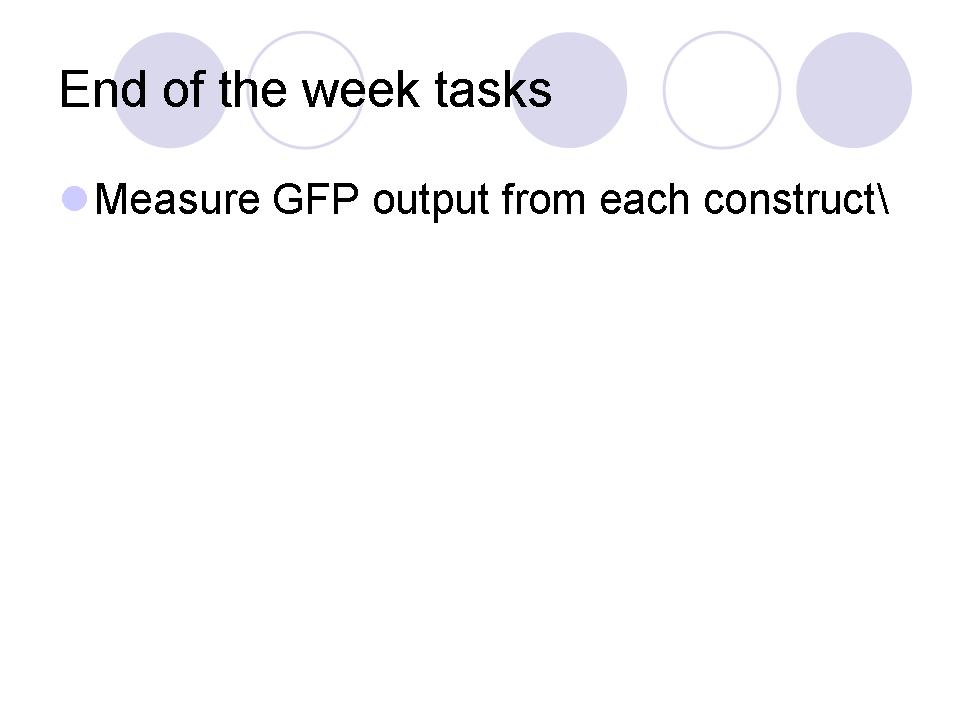Viewport: 960px width, 720px height.
Task: Click the first outlined white circle
Action: tap(305, 90)
